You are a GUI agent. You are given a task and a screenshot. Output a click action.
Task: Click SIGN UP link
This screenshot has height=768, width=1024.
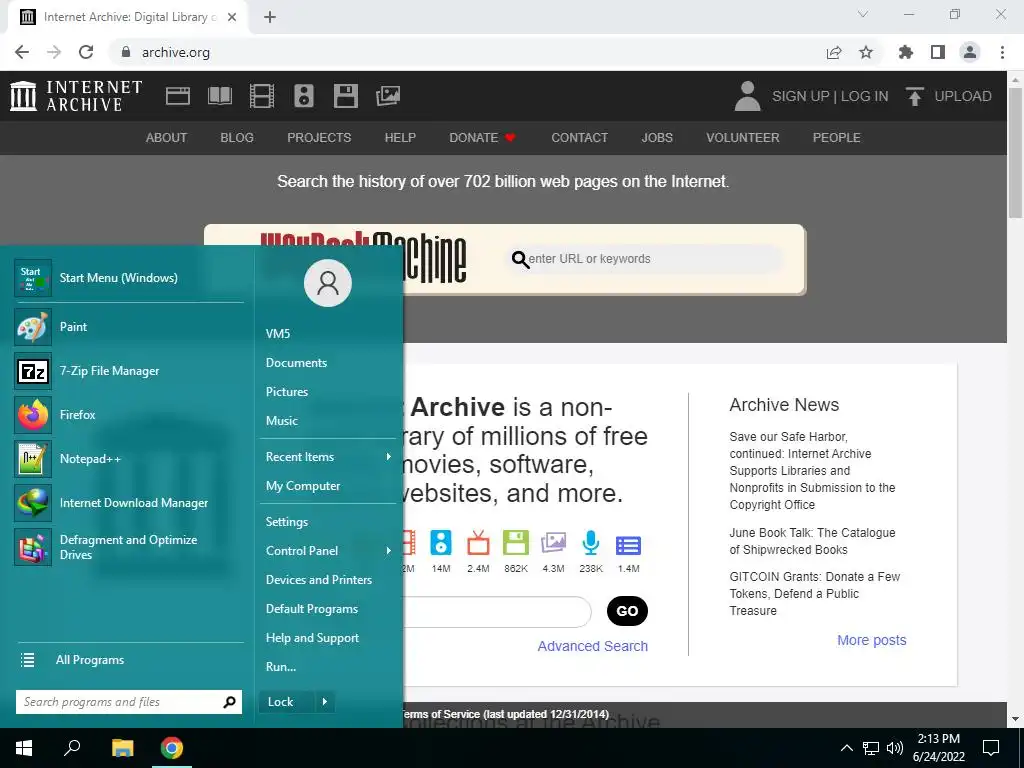click(801, 96)
